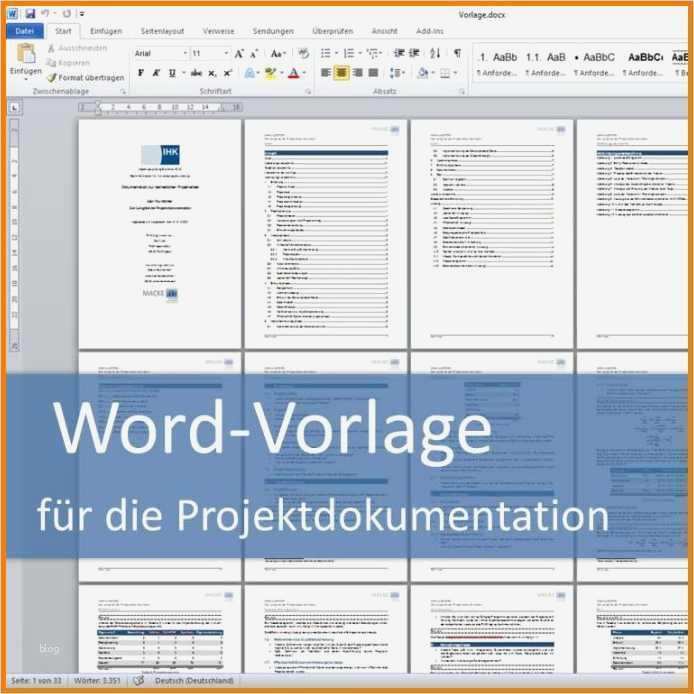
Task: Switch to the Seitenlayout tab
Action: click(162, 31)
